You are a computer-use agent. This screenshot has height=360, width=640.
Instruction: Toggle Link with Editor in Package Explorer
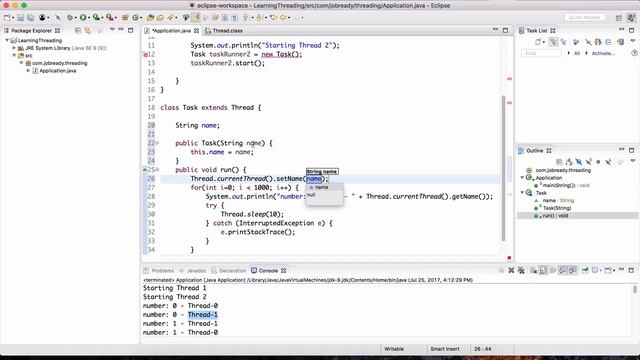pyautogui.click(x=87, y=31)
